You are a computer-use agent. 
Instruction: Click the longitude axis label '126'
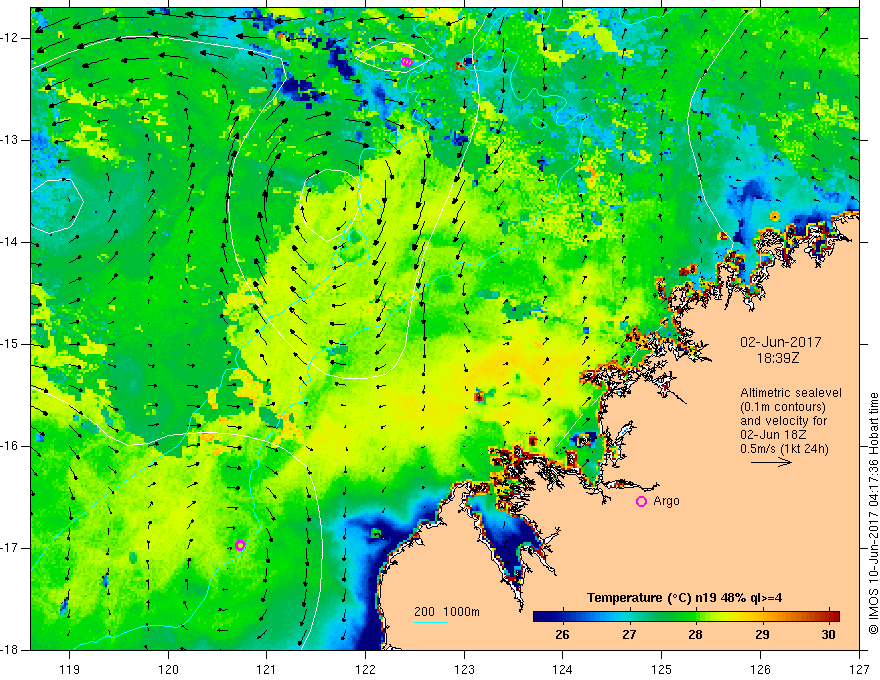click(760, 669)
